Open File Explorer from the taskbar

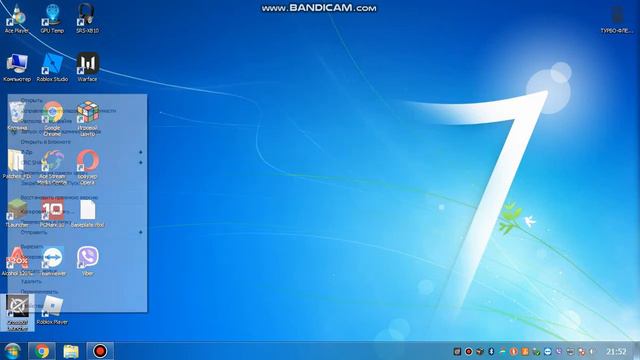coord(71,351)
